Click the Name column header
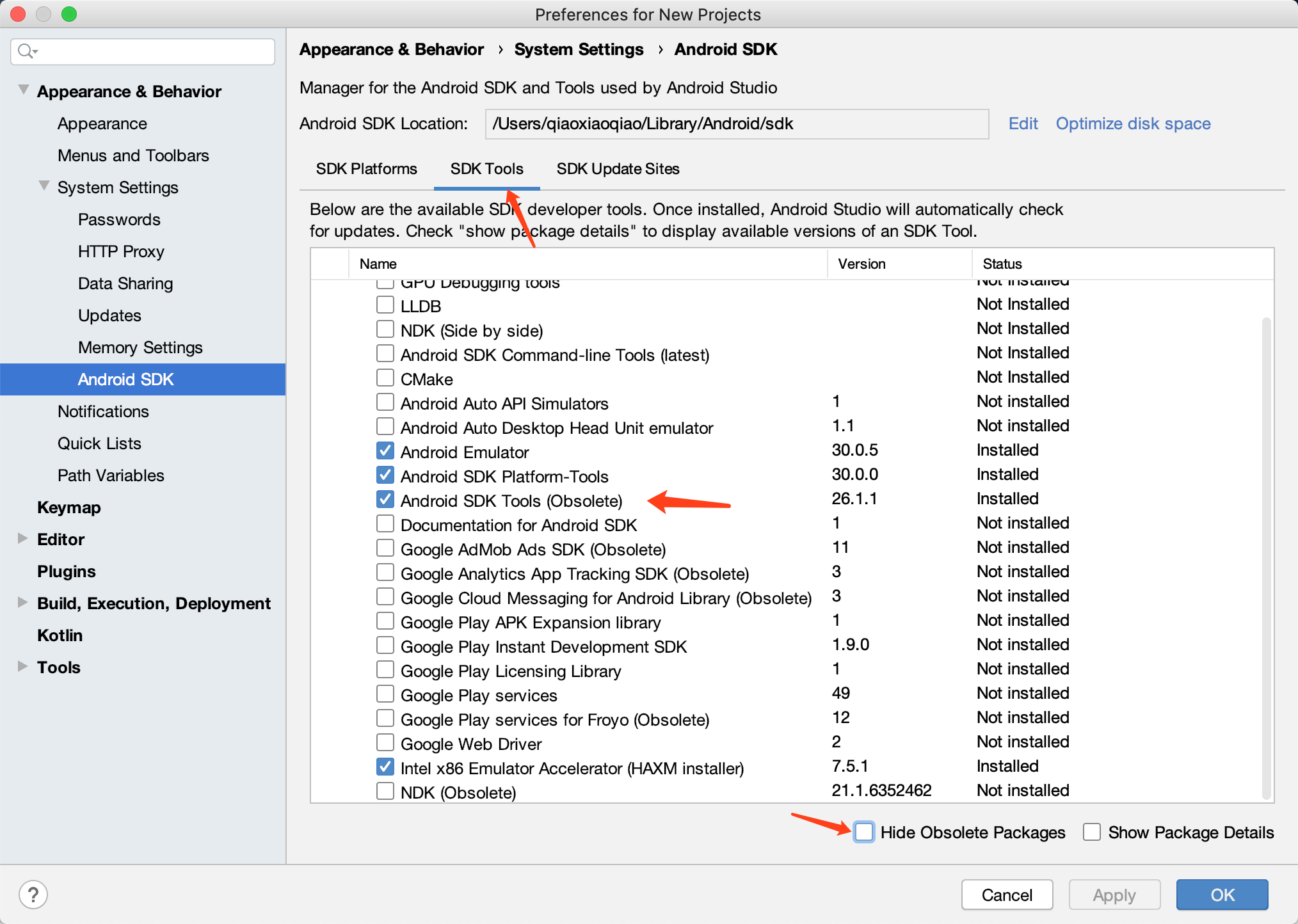 (x=588, y=264)
